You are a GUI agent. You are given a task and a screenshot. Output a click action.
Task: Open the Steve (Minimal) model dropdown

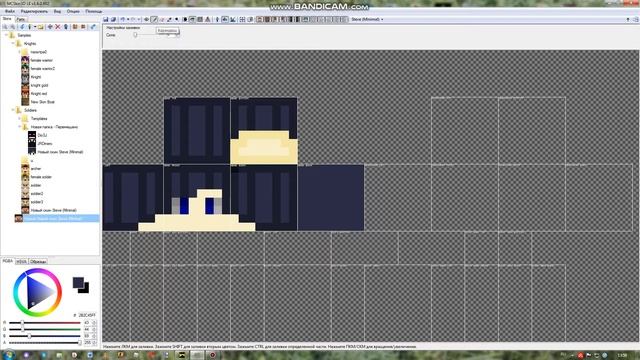367,19
